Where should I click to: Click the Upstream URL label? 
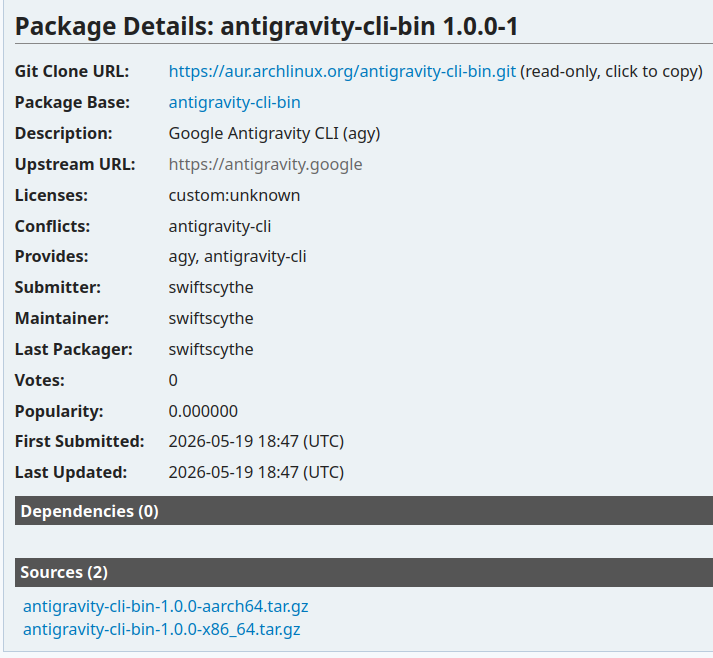click(75, 164)
